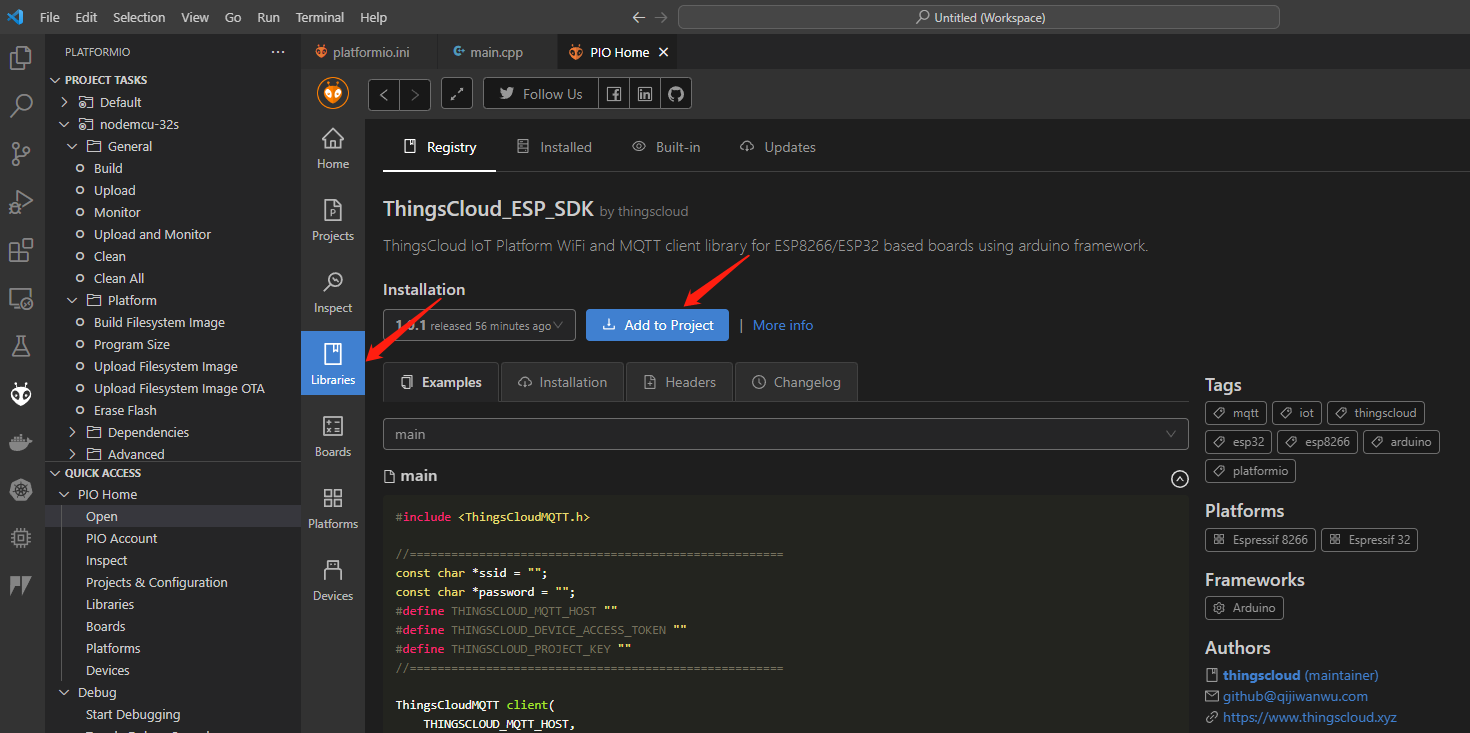The width and height of the screenshot is (1470, 733).
Task: Click the Follow Us Twitter button
Action: tap(541, 94)
